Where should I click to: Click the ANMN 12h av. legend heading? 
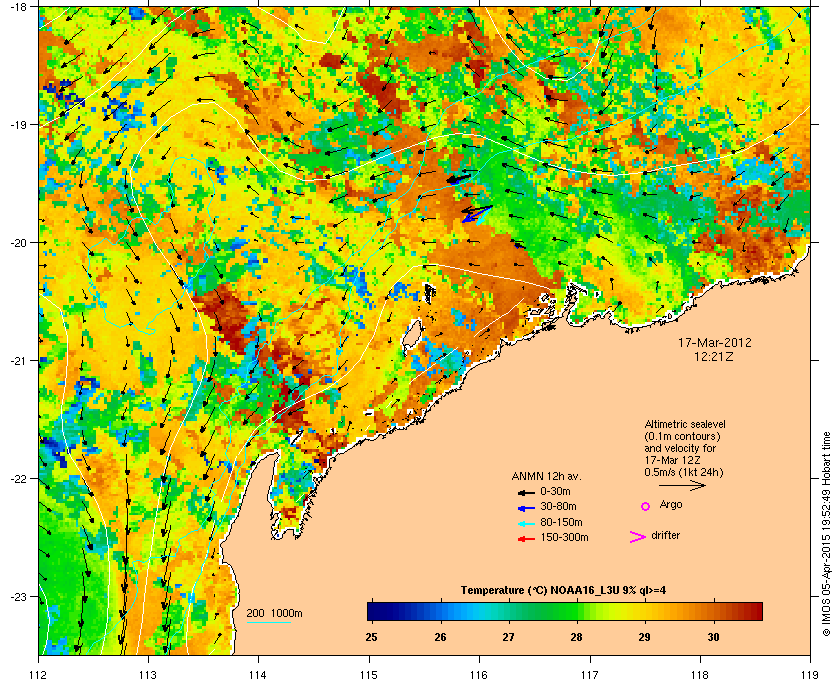[546, 476]
